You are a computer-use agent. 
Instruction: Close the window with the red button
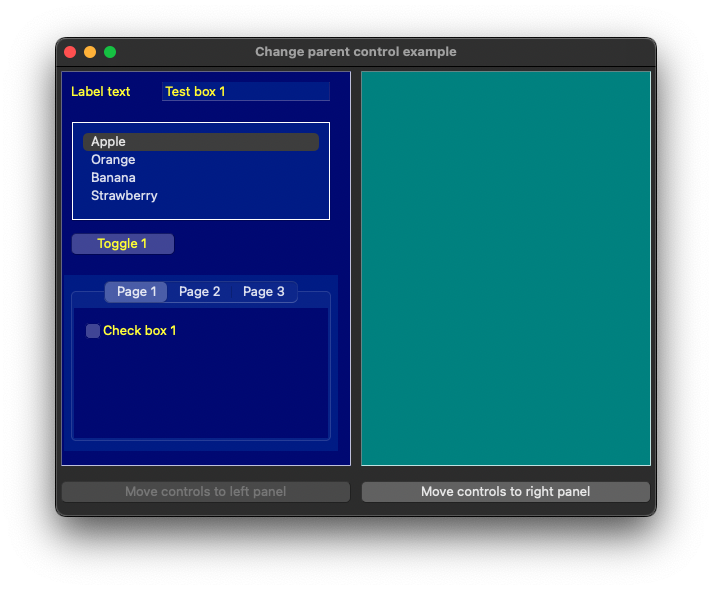click(70, 52)
